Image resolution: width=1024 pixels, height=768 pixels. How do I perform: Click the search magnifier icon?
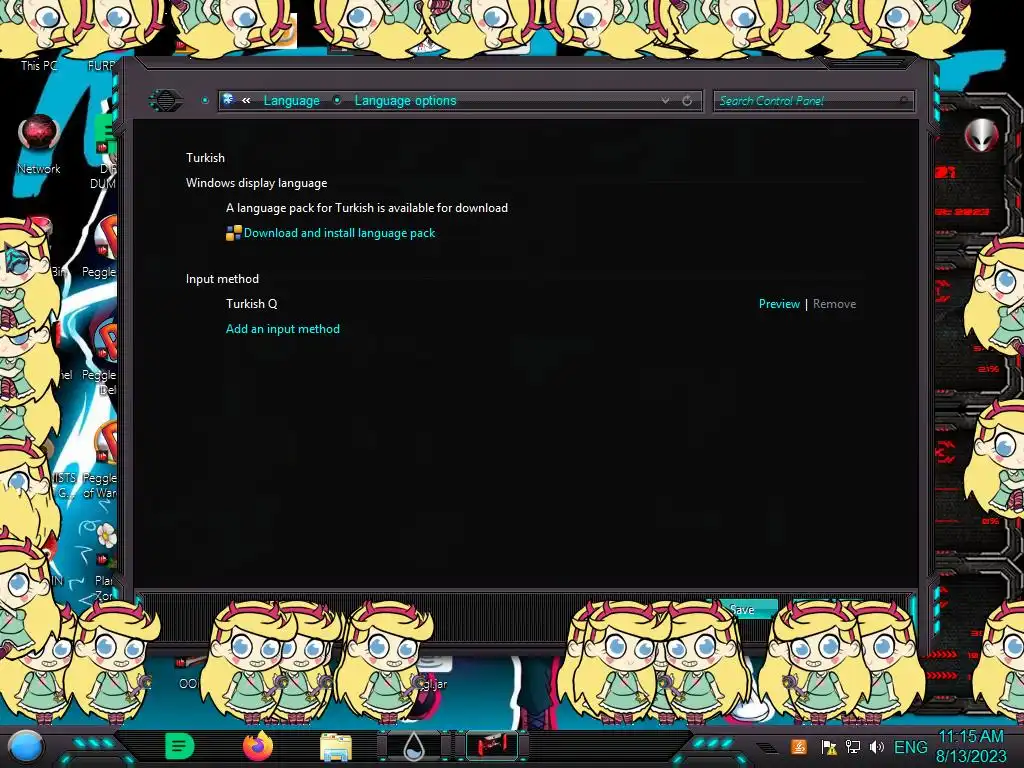[x=904, y=101]
